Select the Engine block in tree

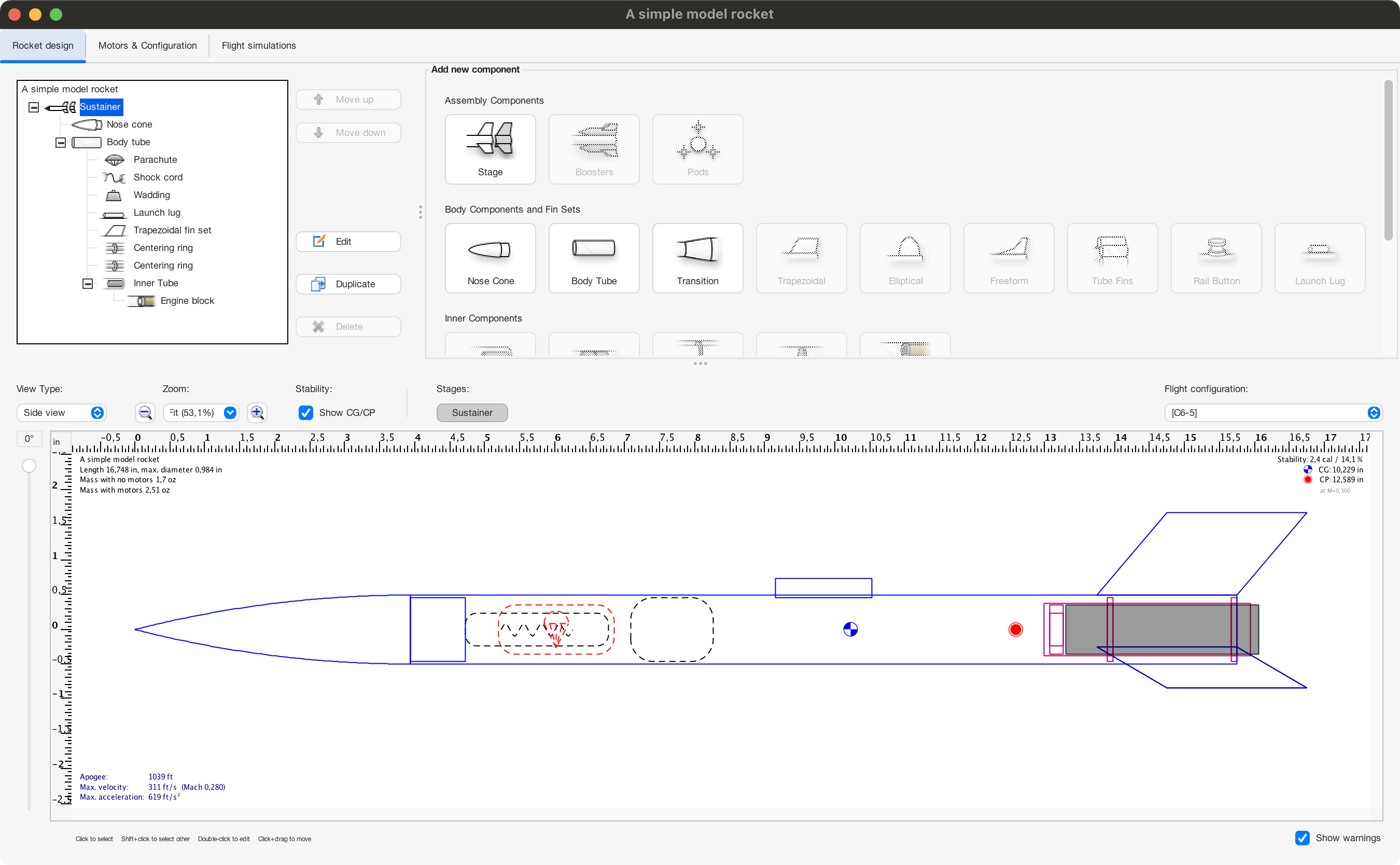click(x=187, y=301)
